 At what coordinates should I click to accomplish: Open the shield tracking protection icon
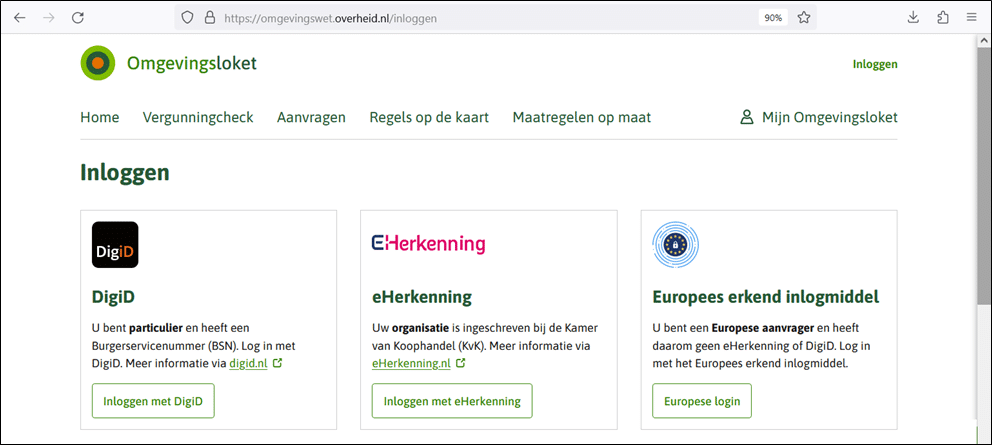187,18
